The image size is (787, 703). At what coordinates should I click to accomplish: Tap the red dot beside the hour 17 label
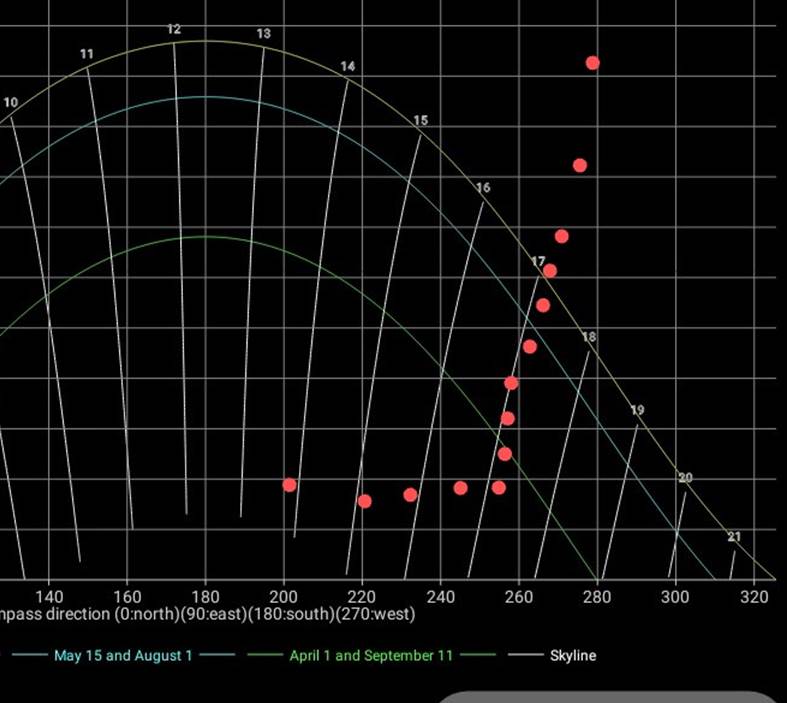pos(549,271)
